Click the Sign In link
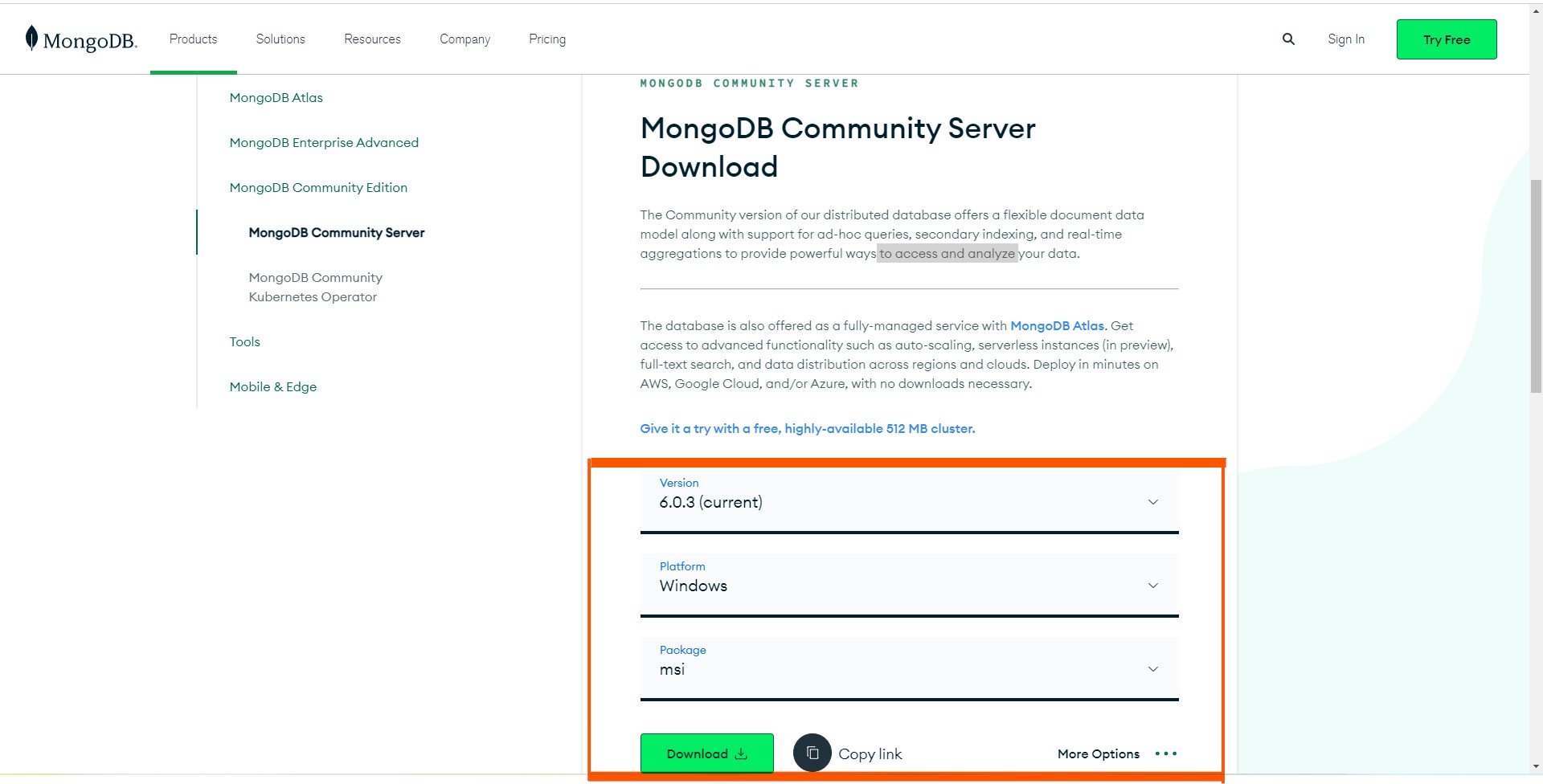Viewport: 1543px width, 784px height. (x=1346, y=39)
